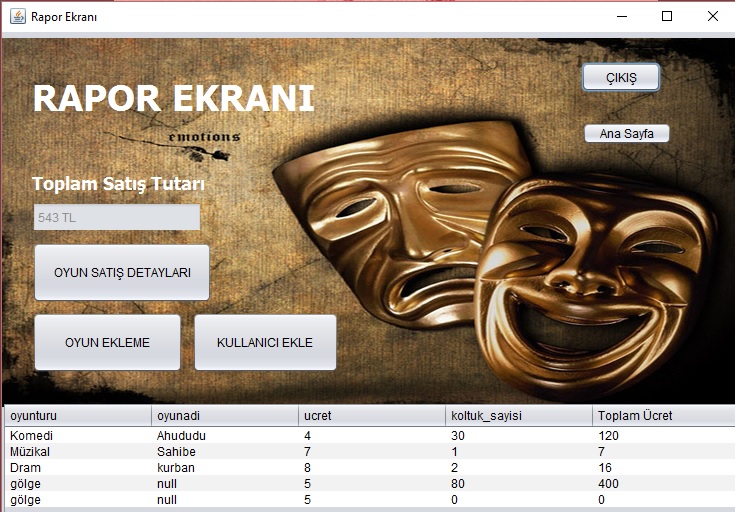Open OYUN SATIŞ DETAYLARI
The width and height of the screenshot is (738, 512).
pos(122,272)
